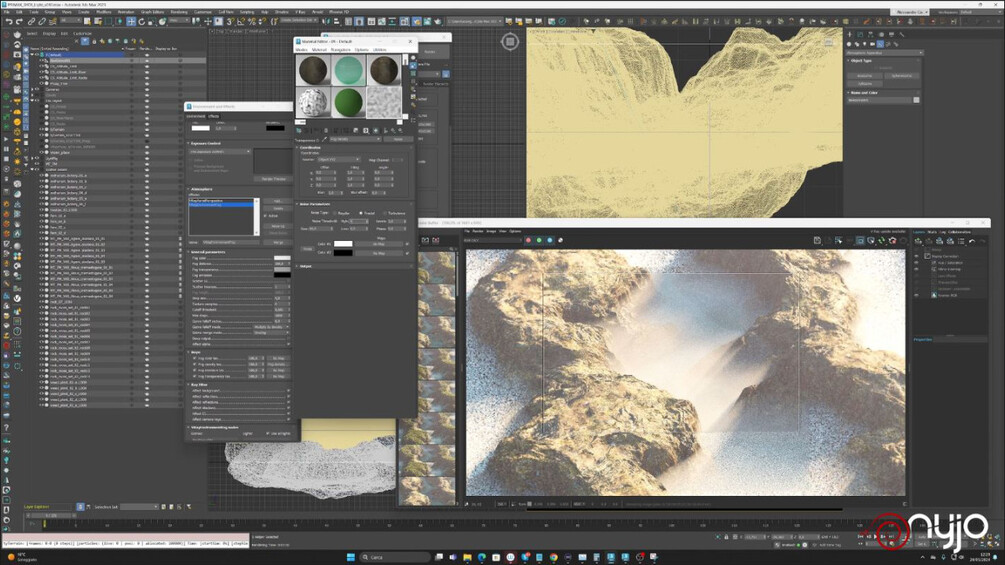Open the reference coordinate system dropdown

pyautogui.click(x=179, y=21)
